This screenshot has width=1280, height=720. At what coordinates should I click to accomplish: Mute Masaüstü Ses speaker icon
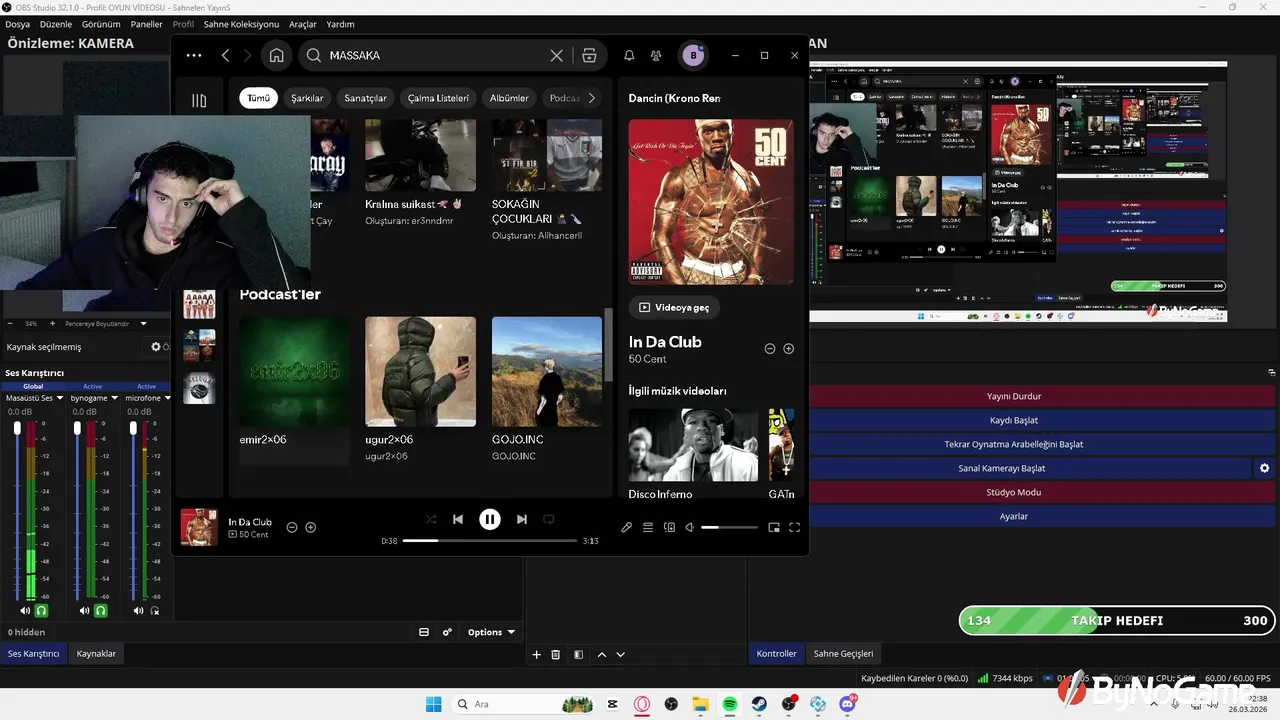[x=25, y=611]
